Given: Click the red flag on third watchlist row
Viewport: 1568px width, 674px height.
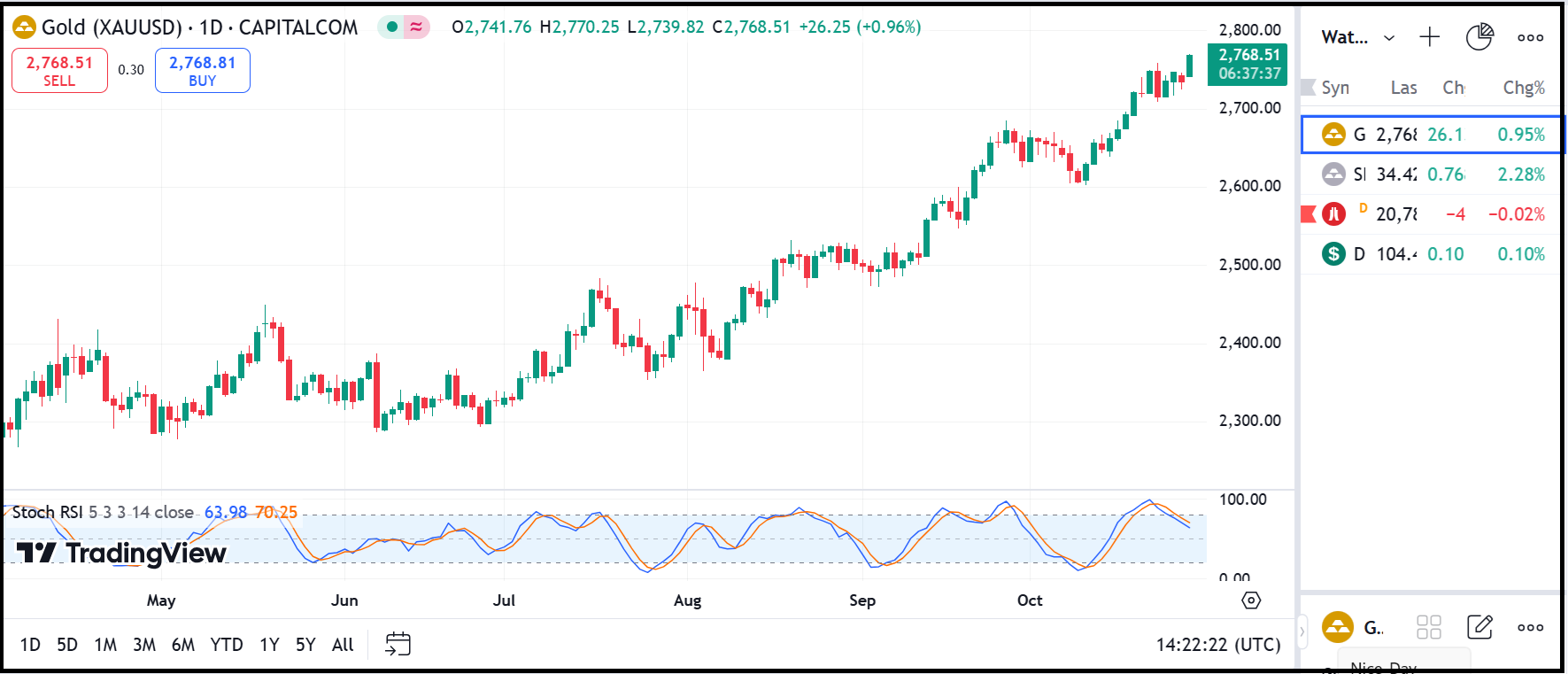Looking at the screenshot, I should coord(1308,214).
